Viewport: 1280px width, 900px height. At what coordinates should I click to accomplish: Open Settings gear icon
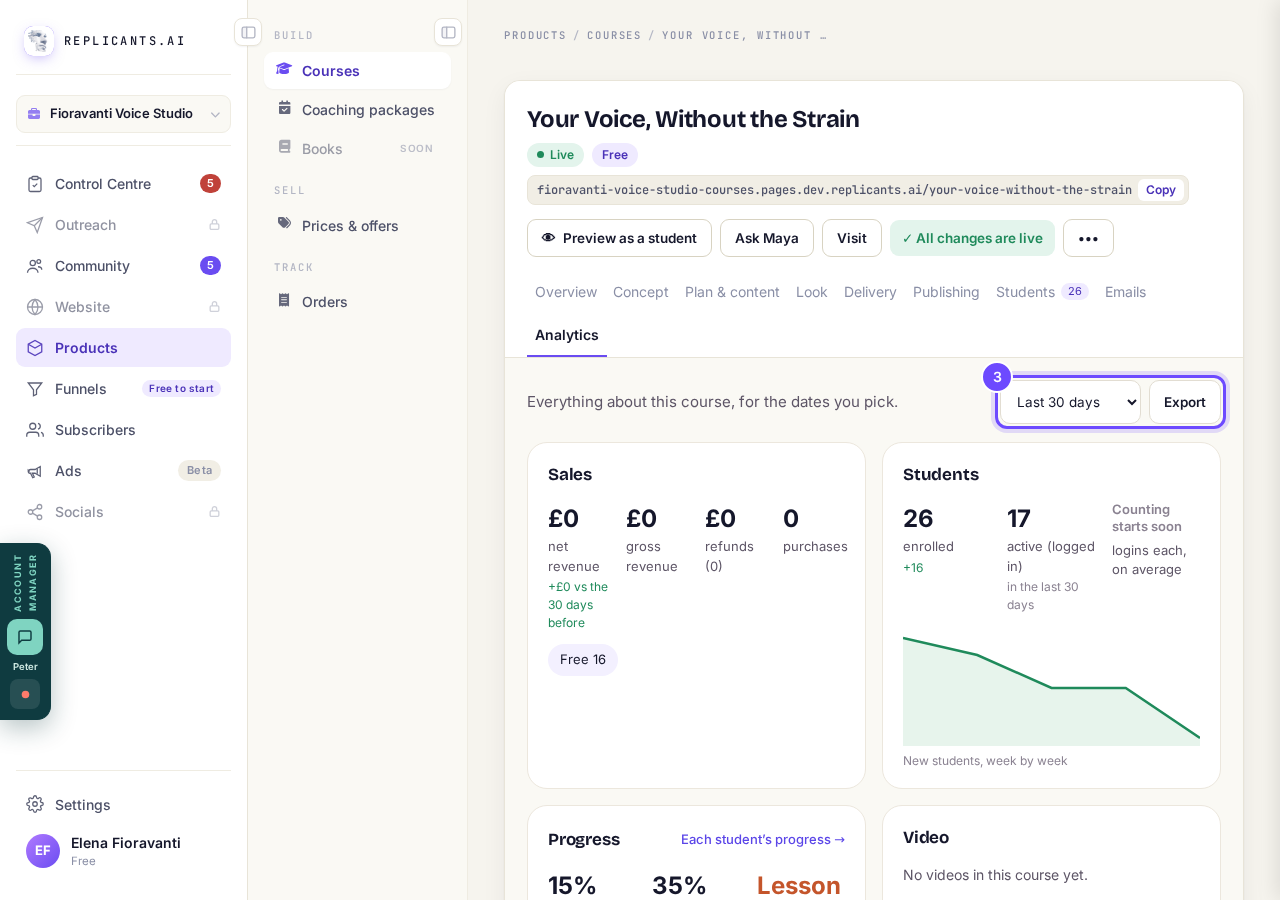[x=35, y=804]
